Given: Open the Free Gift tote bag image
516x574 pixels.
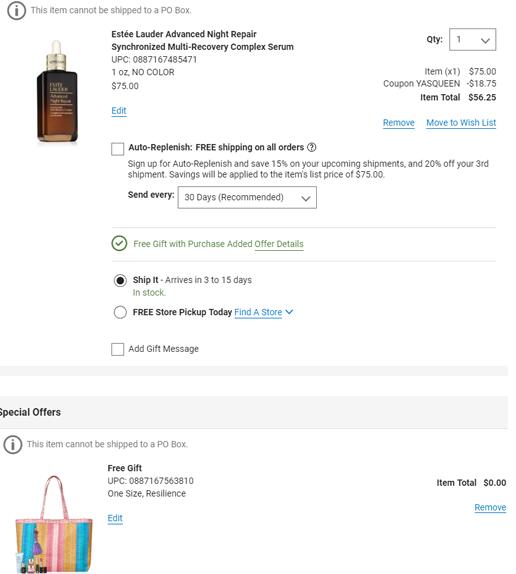Looking at the screenshot, I should [x=54, y=524].
